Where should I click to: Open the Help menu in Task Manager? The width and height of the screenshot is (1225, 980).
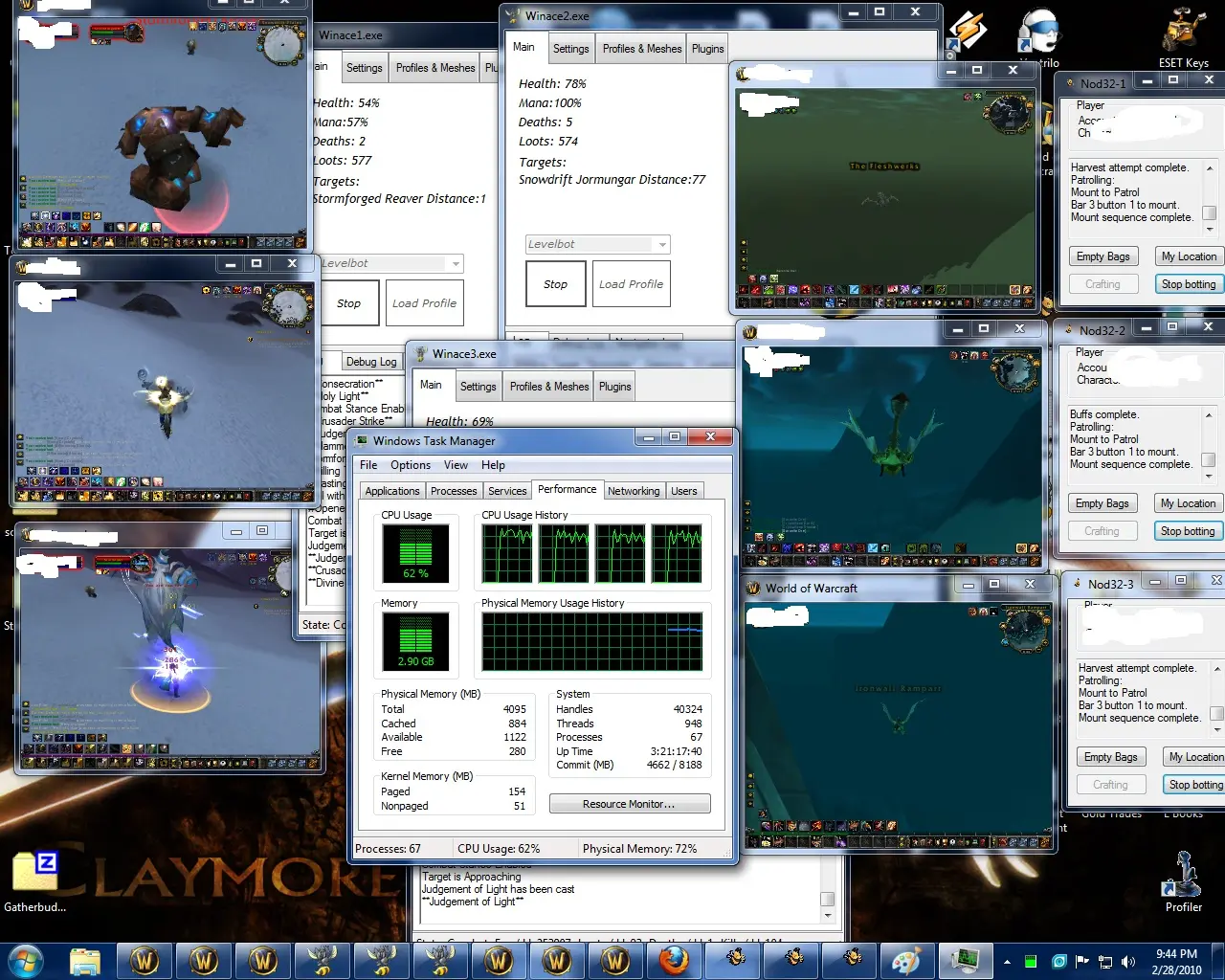(x=493, y=465)
